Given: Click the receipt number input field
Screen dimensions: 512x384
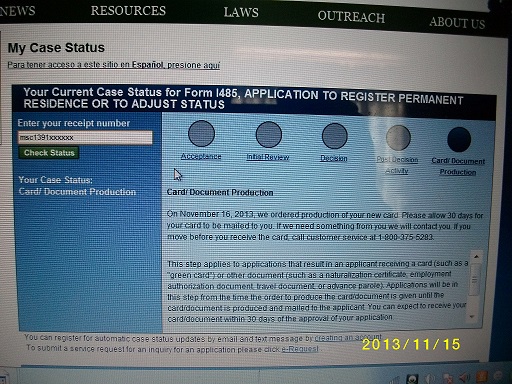Looking at the screenshot, I should tap(85, 137).
